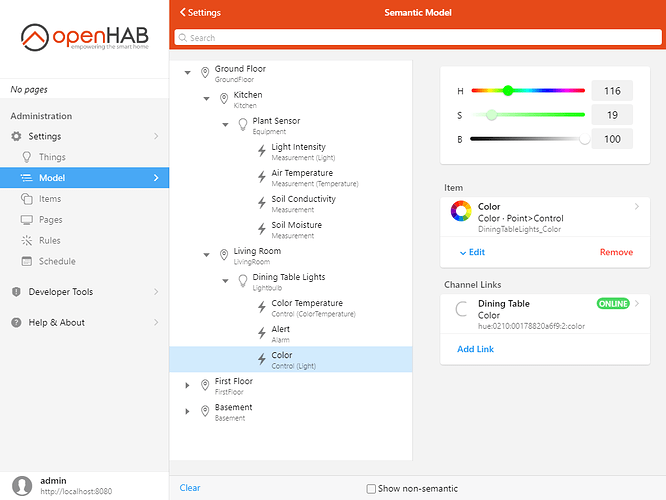Click the lightning icon next to Alert
666x500 pixels.
[262, 333]
